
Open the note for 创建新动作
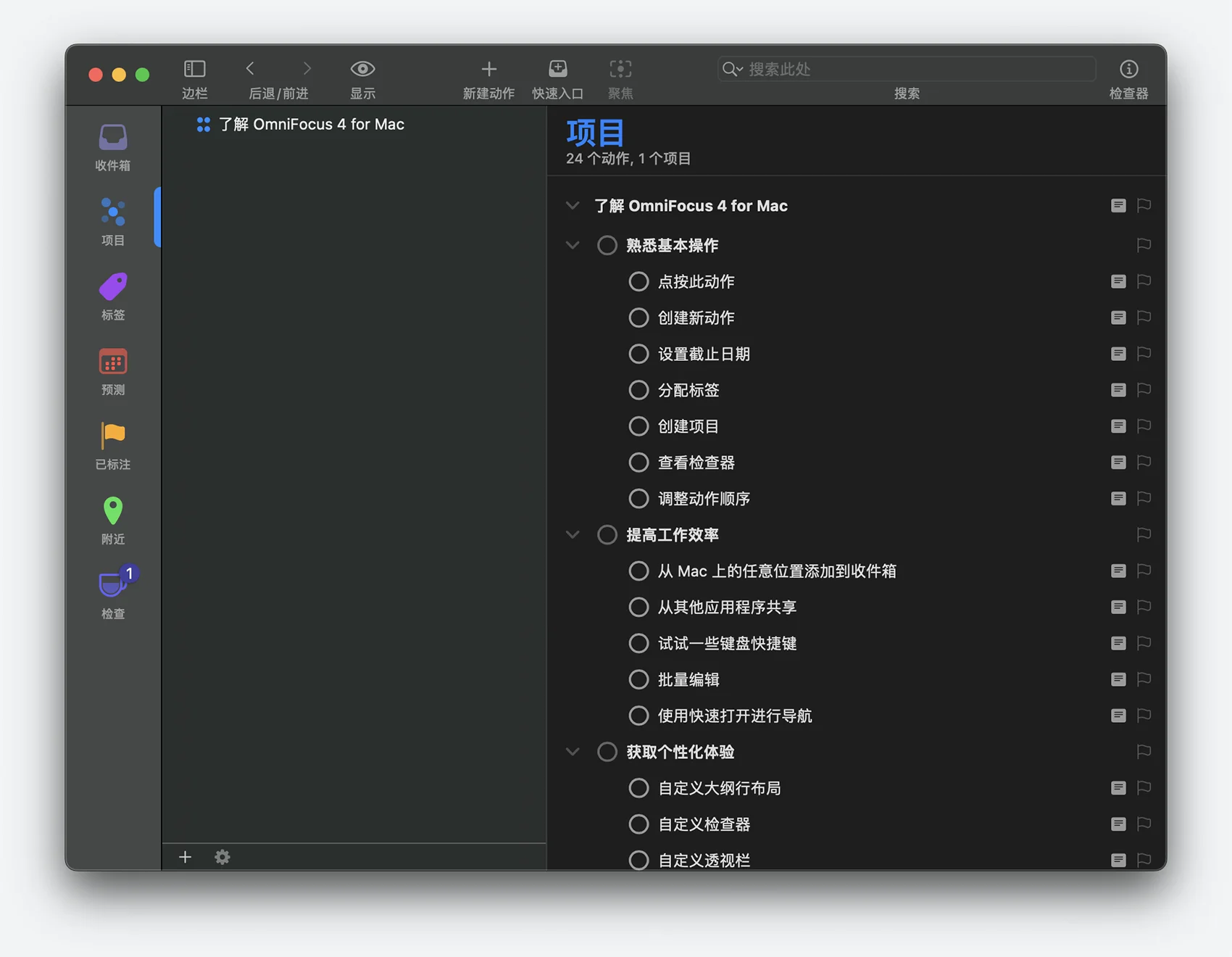[x=1118, y=318]
